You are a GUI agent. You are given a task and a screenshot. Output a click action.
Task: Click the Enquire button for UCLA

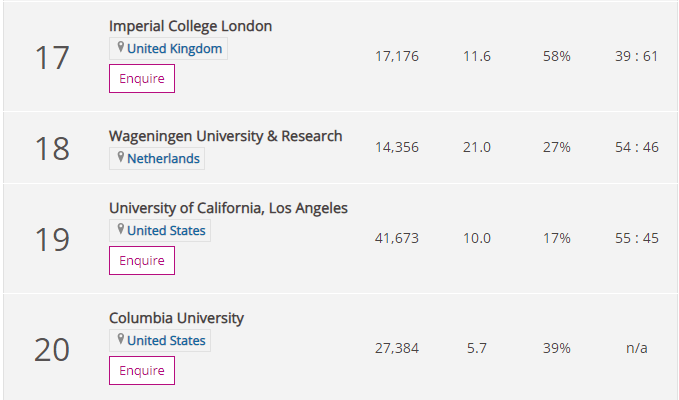[x=142, y=261]
